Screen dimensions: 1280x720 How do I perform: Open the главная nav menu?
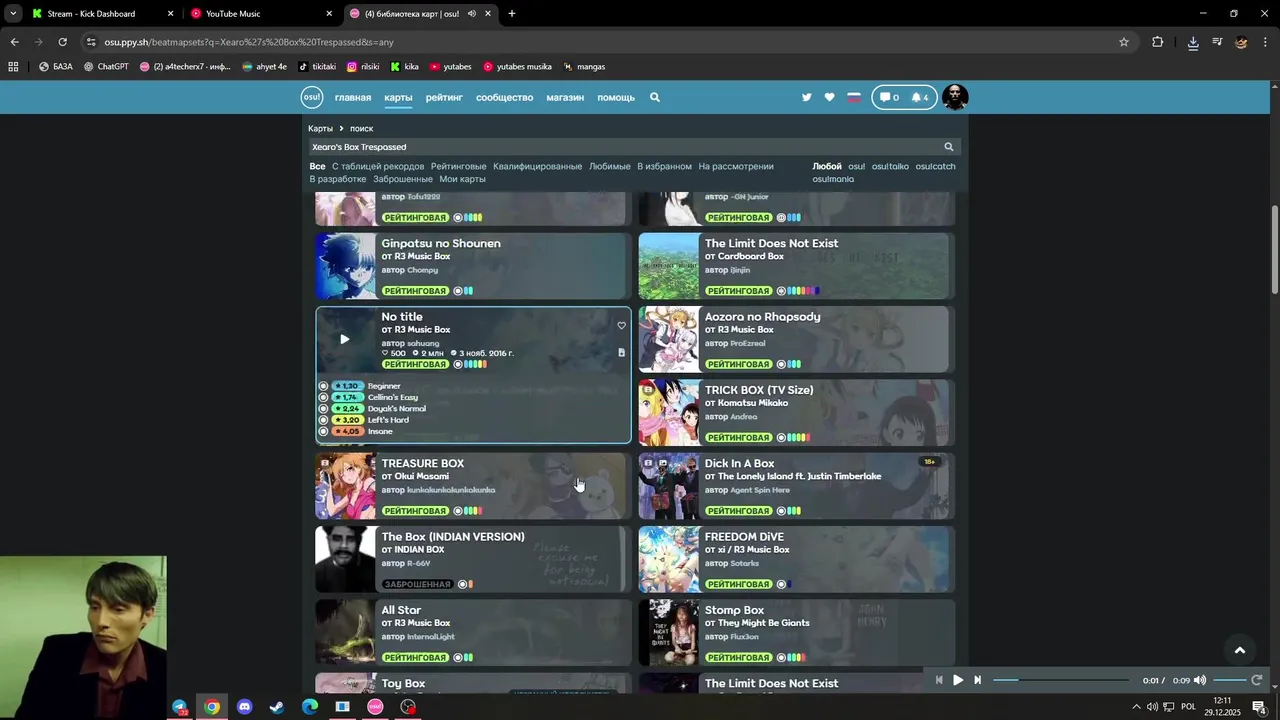(353, 97)
